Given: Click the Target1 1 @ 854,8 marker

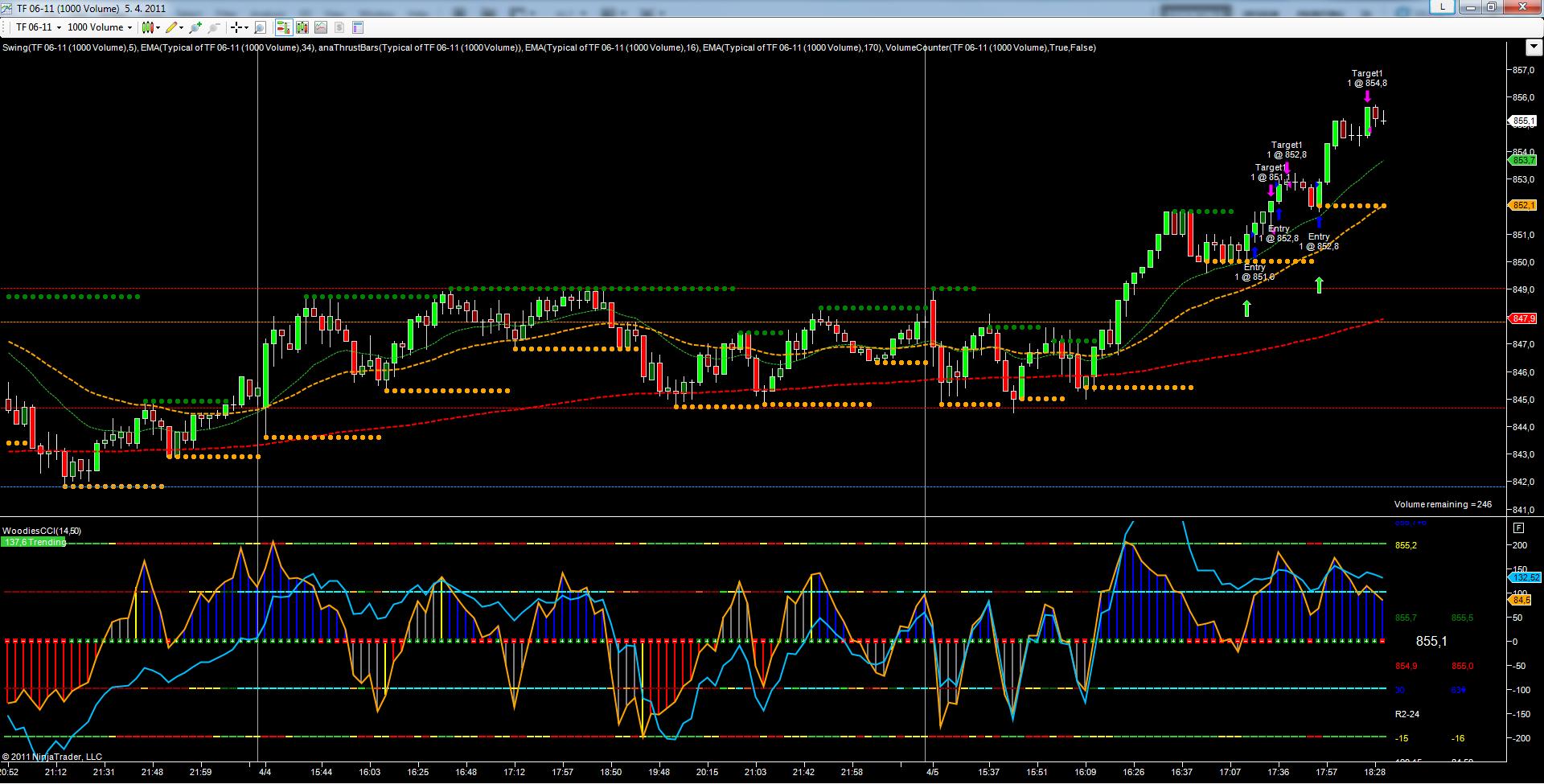Looking at the screenshot, I should click(1367, 78).
